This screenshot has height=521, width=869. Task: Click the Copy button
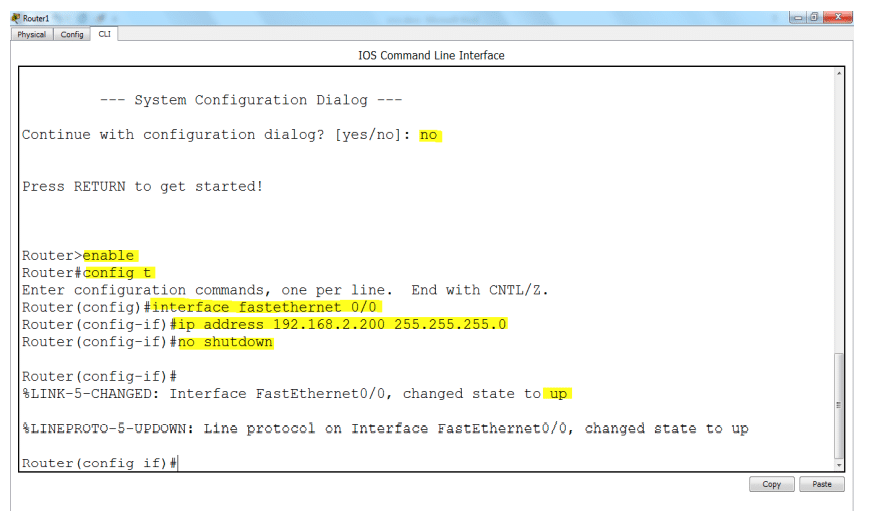(x=771, y=484)
